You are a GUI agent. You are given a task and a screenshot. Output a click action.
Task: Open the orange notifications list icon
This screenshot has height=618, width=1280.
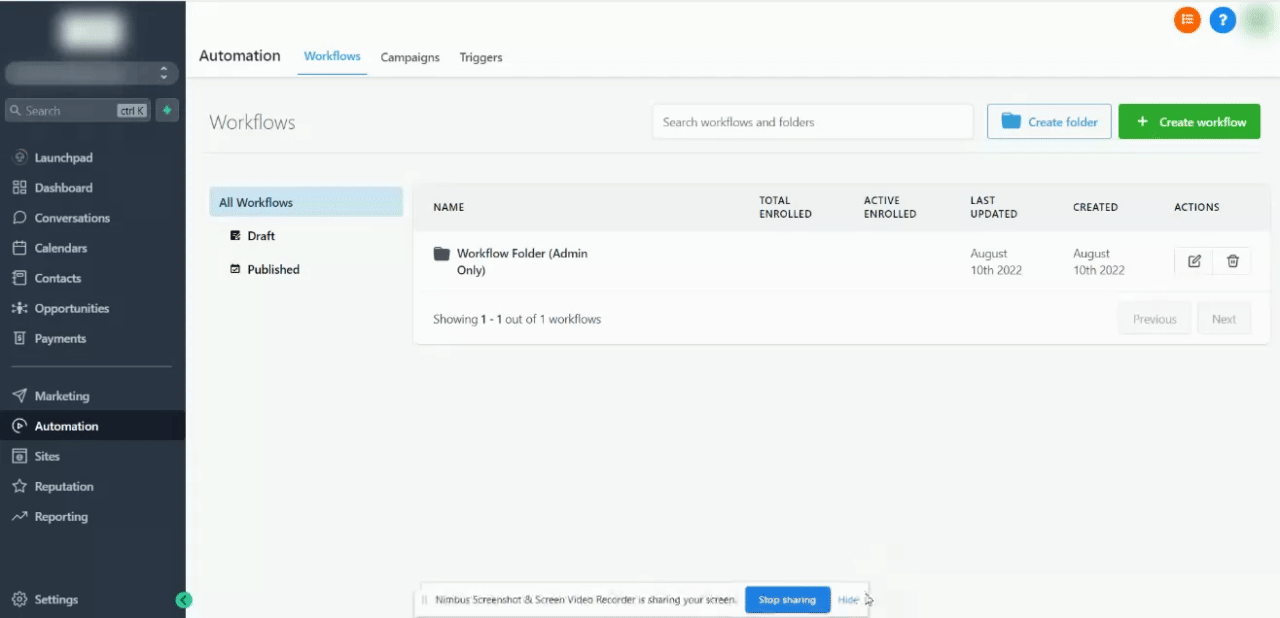pos(1187,19)
